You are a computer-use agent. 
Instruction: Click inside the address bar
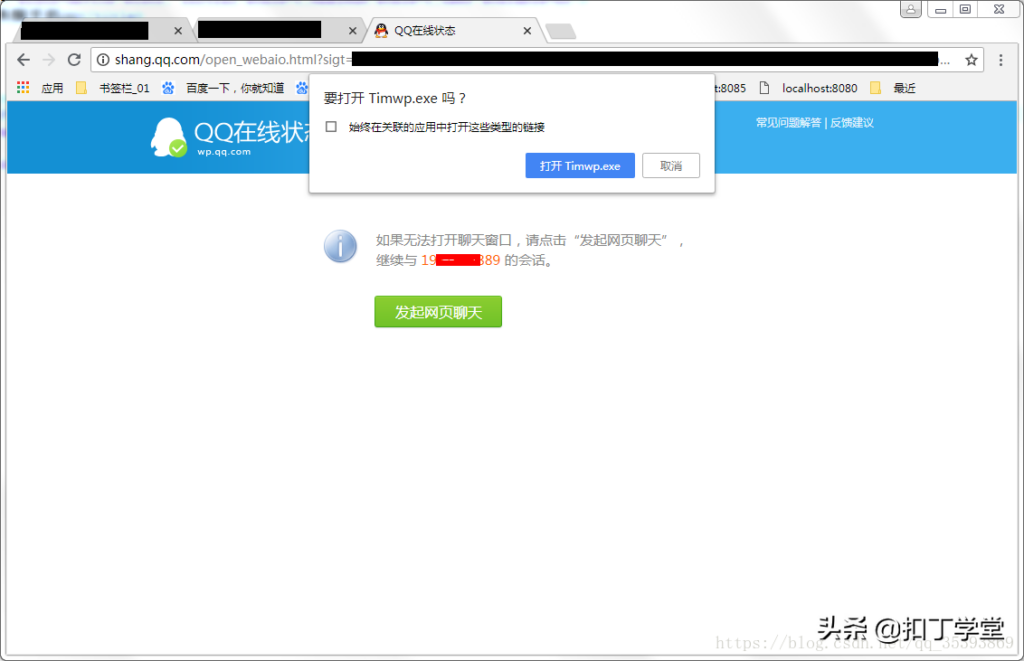click(300, 59)
